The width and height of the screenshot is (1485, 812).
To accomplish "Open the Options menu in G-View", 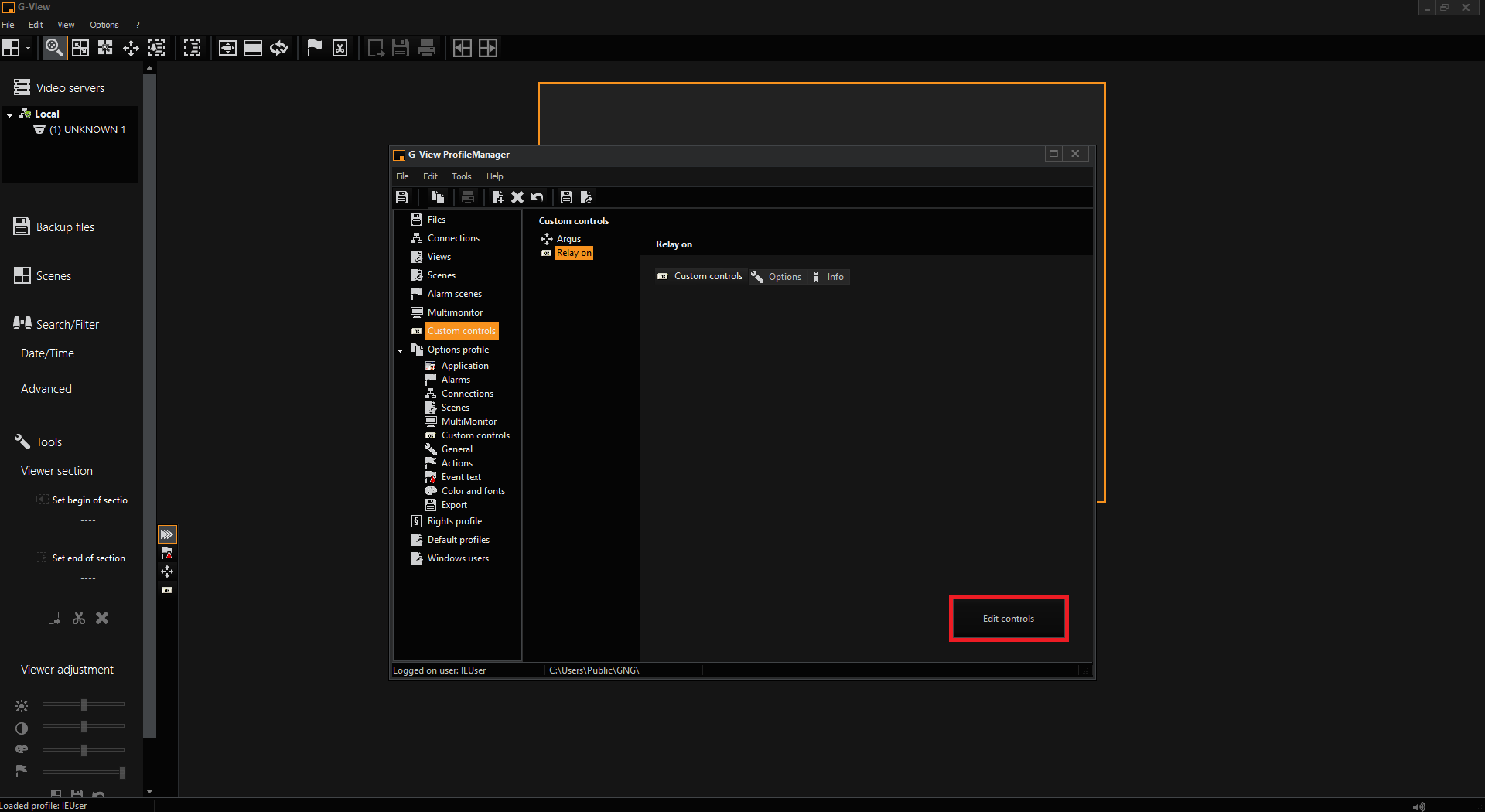I will (104, 25).
